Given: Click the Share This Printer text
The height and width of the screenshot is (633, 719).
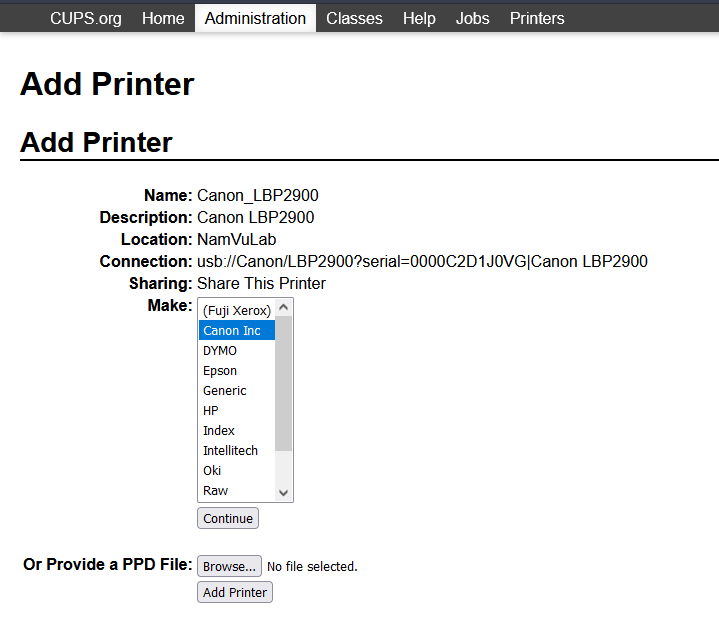Looking at the screenshot, I should pyautogui.click(x=261, y=283).
